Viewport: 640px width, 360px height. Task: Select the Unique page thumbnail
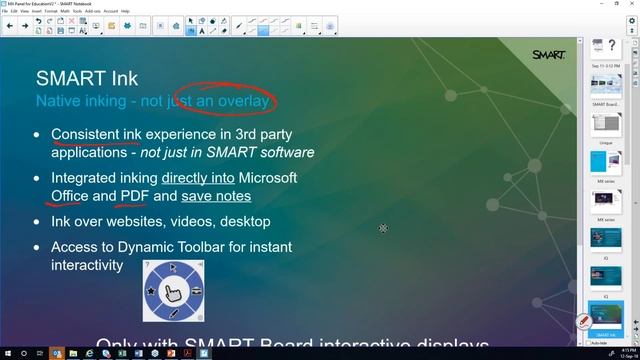click(x=606, y=124)
